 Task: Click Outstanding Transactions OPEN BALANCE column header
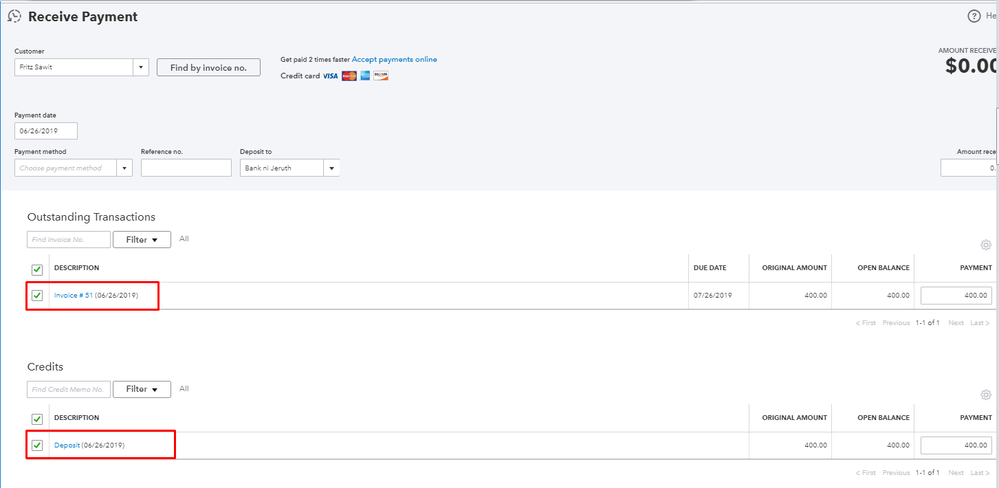click(x=883, y=268)
